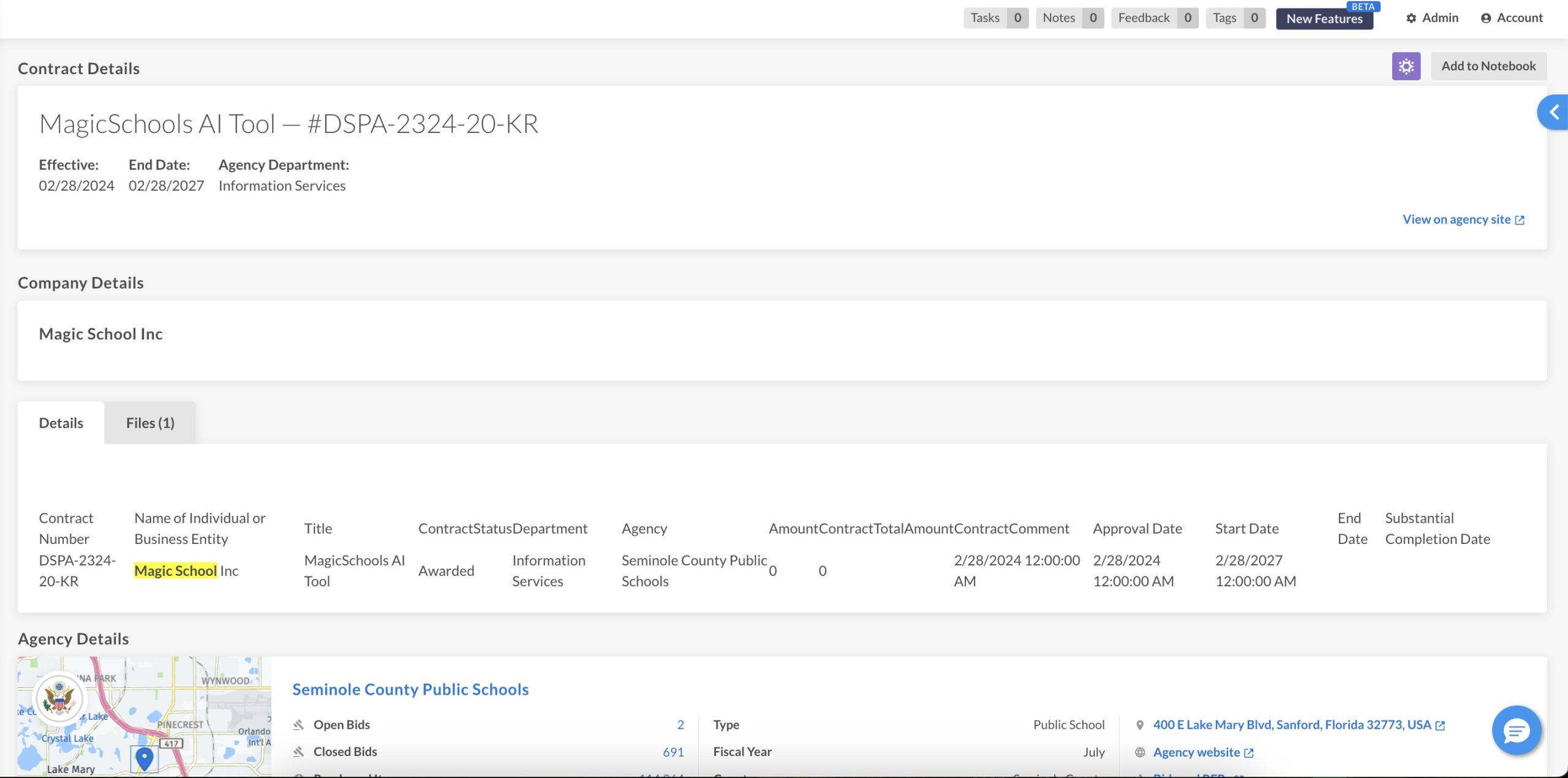Click the Admin gear menu

tap(1432, 18)
